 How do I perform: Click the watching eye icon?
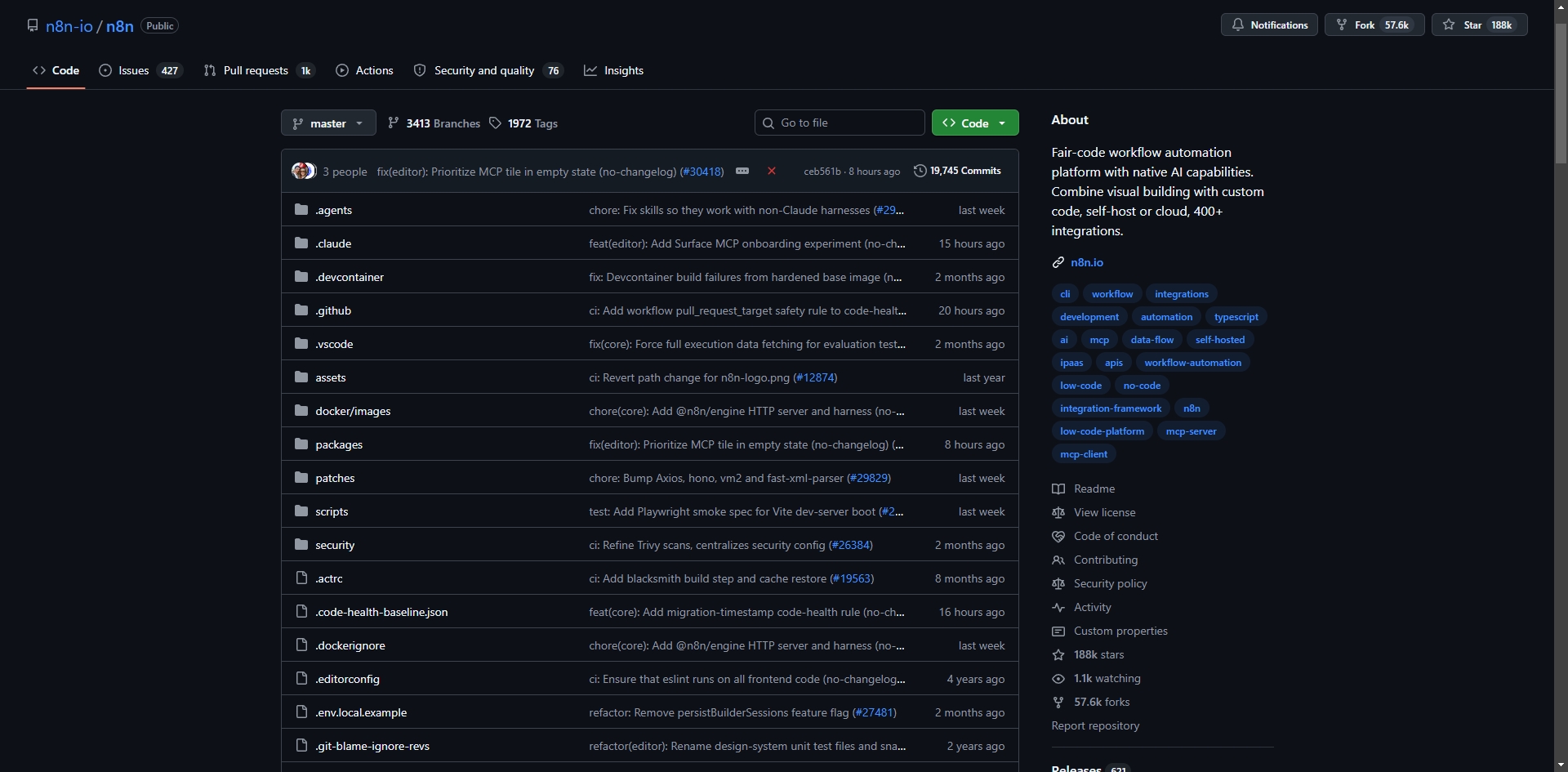click(x=1058, y=678)
